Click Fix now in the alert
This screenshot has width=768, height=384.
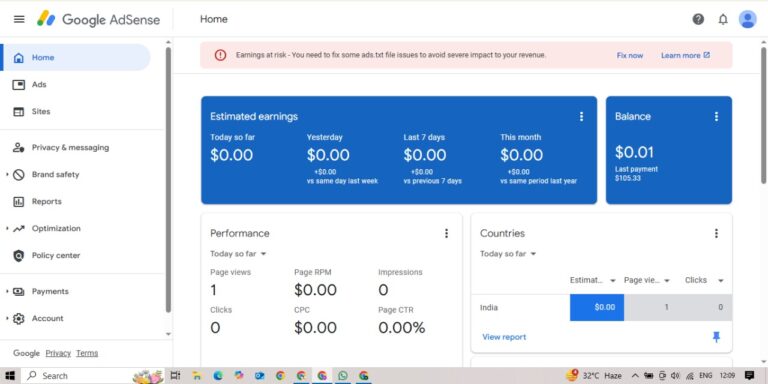tap(630, 55)
